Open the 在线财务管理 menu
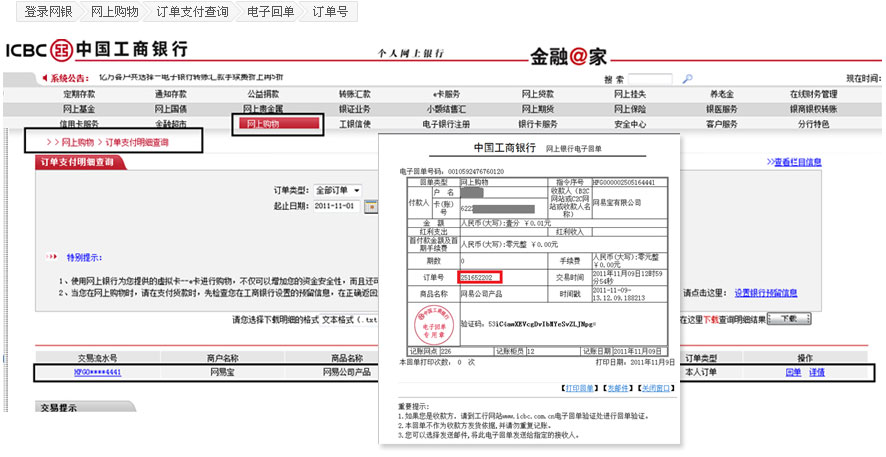 coord(813,94)
